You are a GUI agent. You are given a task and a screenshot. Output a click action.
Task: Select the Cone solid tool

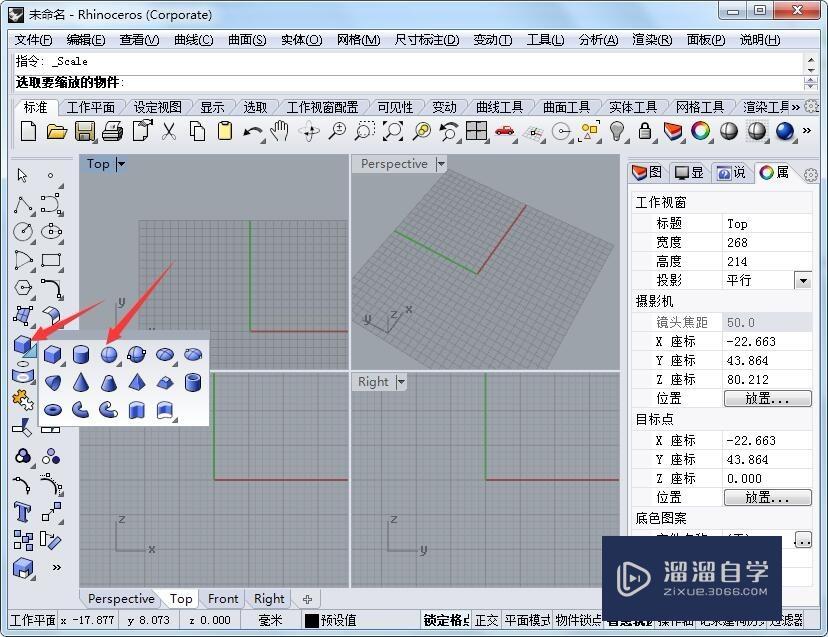pyautogui.click(x=81, y=385)
